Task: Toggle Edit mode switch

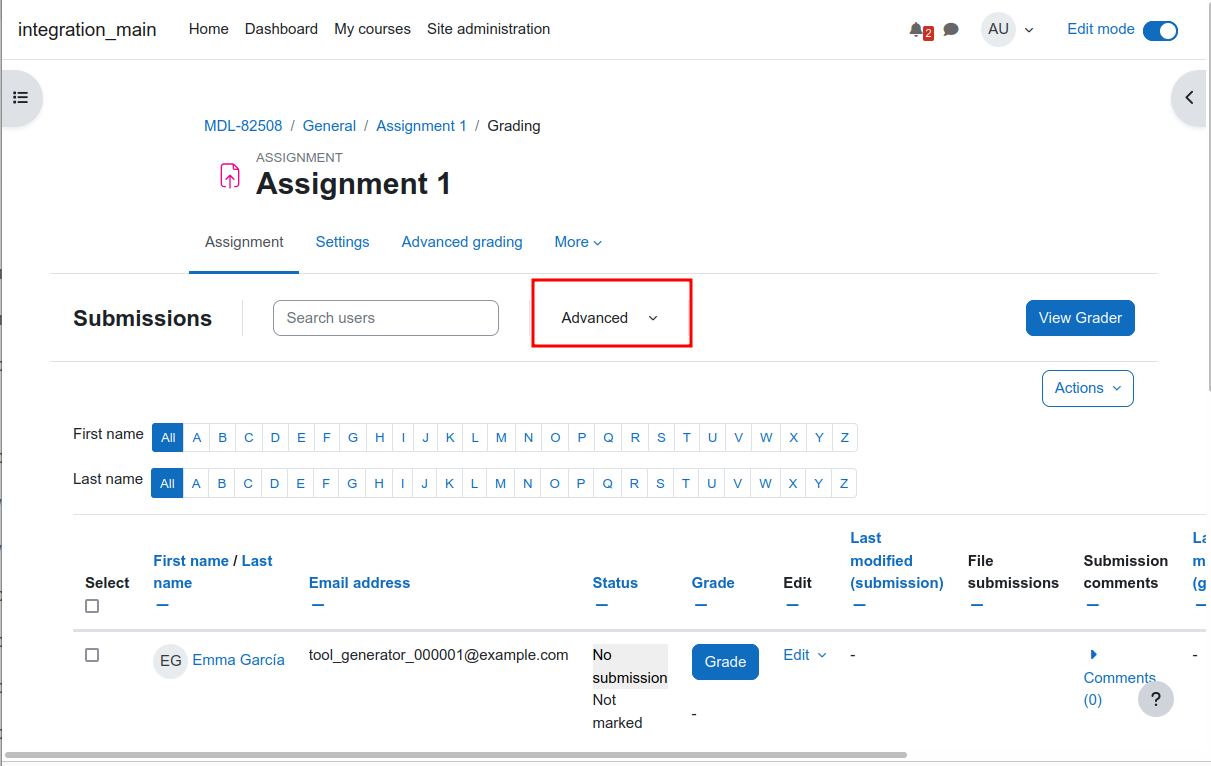Action: [1160, 30]
